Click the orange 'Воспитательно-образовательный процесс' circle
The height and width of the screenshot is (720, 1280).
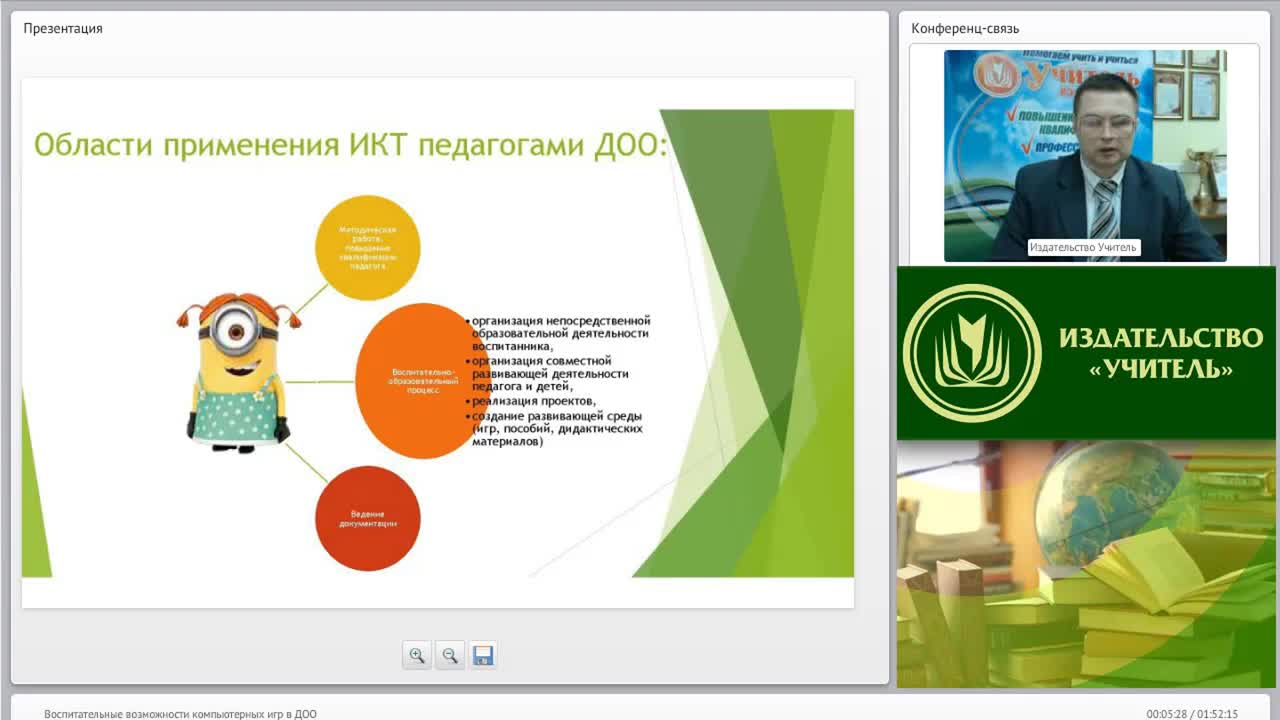point(423,380)
